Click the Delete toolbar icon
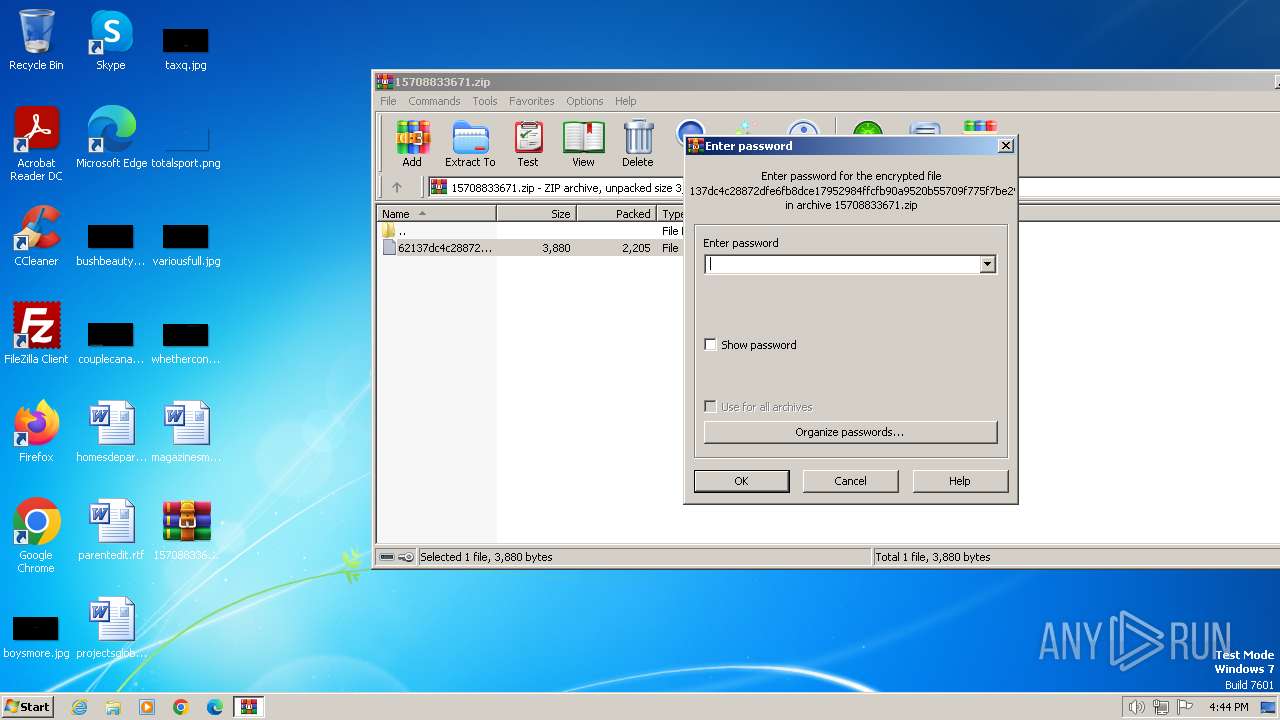The image size is (1280, 720). tap(637, 144)
